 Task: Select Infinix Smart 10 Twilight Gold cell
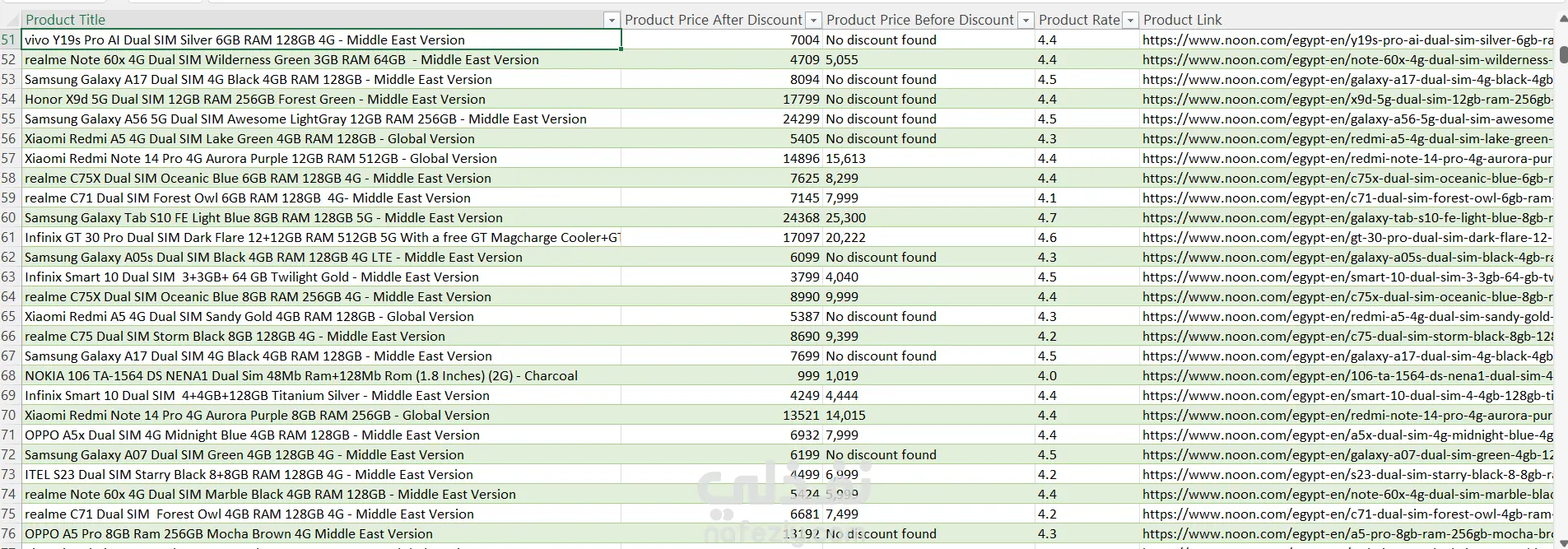point(321,277)
